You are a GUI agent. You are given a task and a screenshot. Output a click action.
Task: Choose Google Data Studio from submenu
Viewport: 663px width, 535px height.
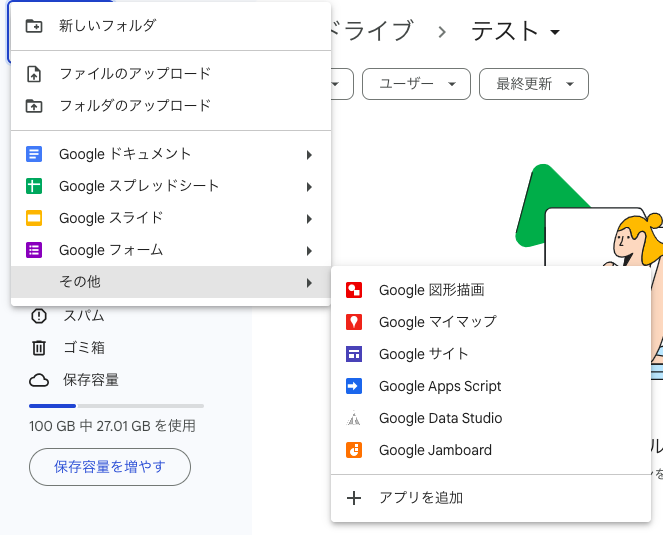pos(491,418)
